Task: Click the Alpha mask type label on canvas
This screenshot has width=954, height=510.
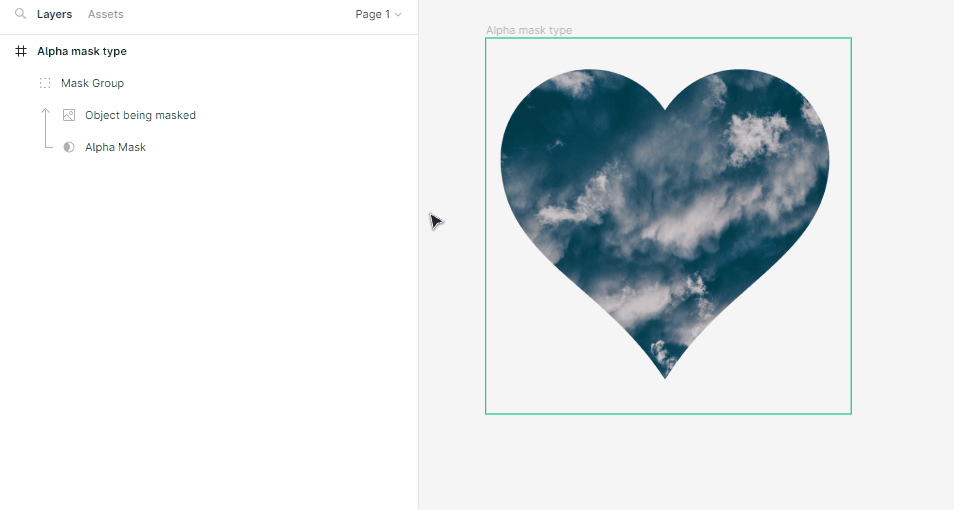Action: point(529,30)
